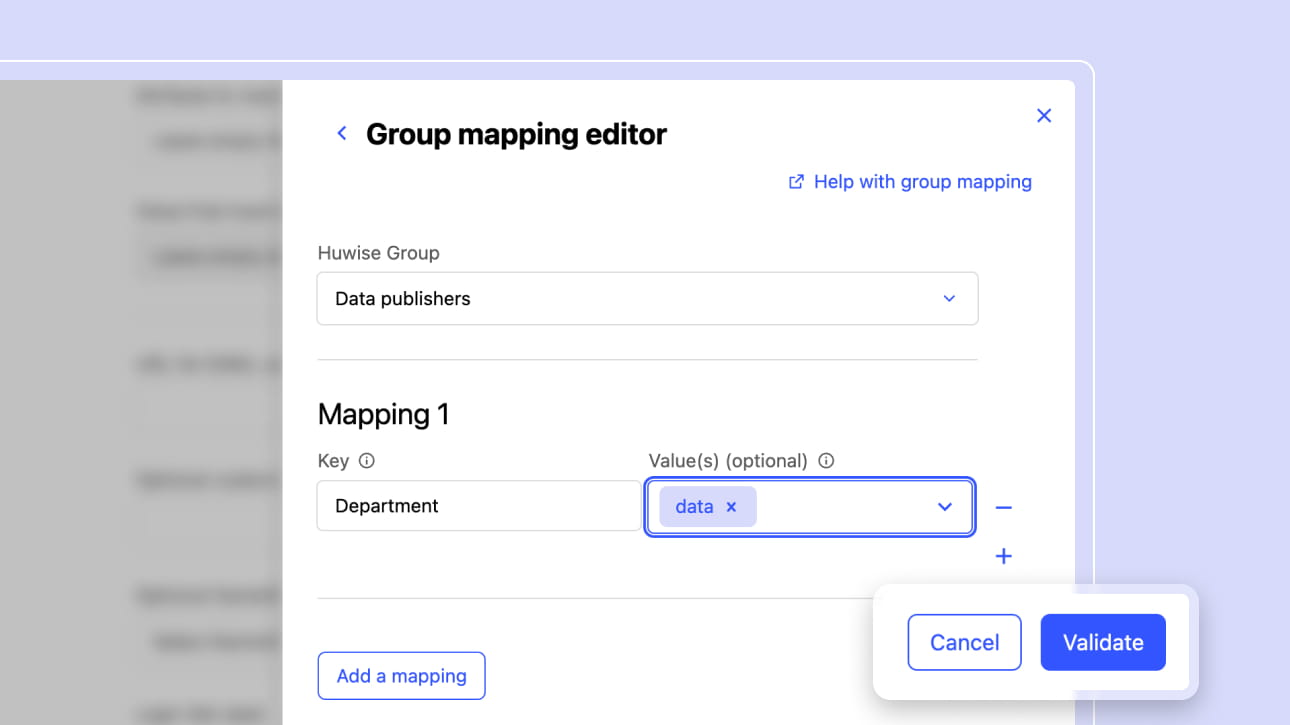Remove the data tag with its x
The height and width of the screenshot is (725, 1290).
click(x=732, y=507)
